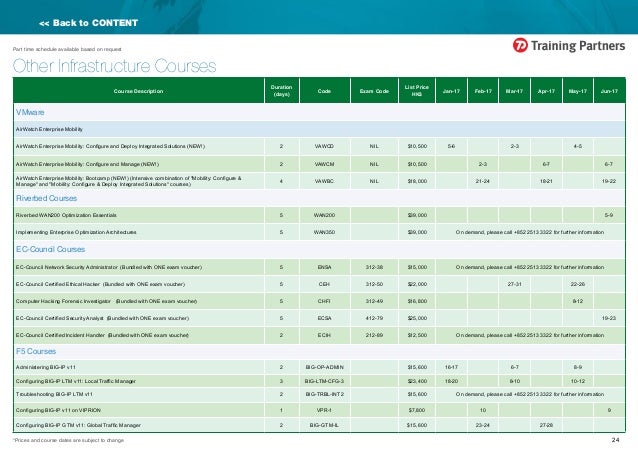The height and width of the screenshot is (452, 638).
Task: Click the ECSA course code
Action: 324,318
